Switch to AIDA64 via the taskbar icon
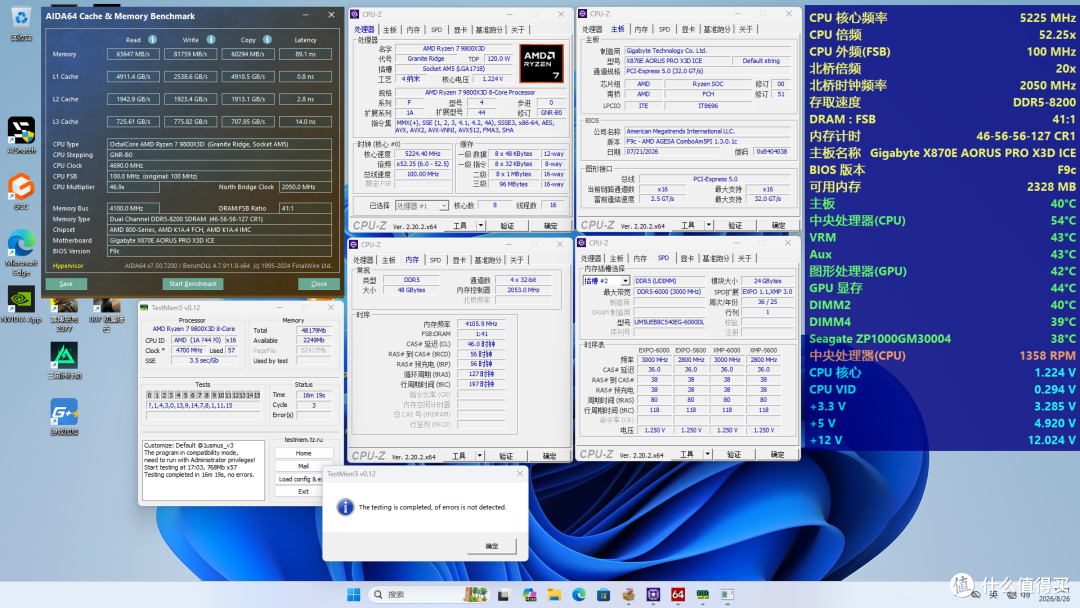The width and height of the screenshot is (1080, 608). click(x=678, y=594)
